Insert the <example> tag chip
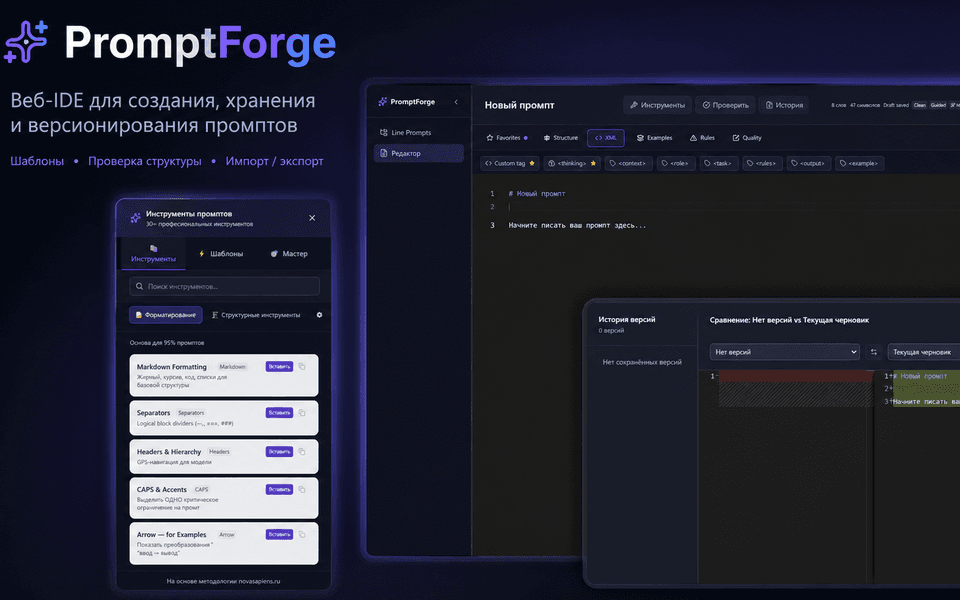960x600 pixels. (859, 163)
